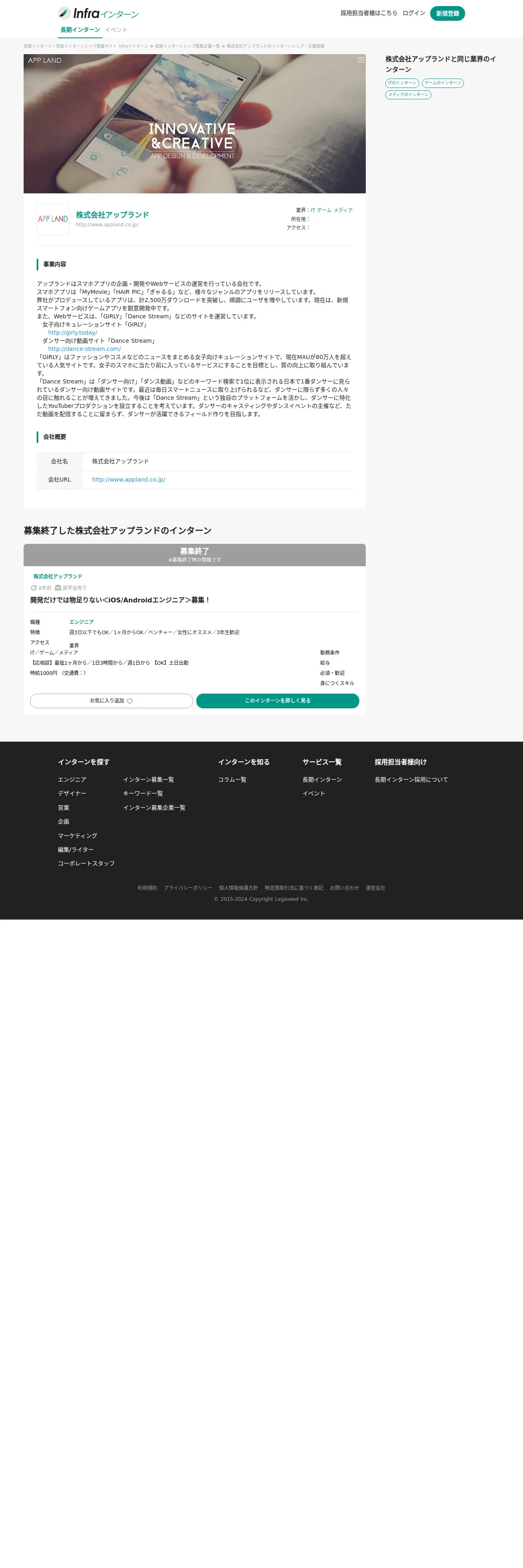
Task: Open footer インターン募集企業一覧 link
Action: tap(154, 808)
